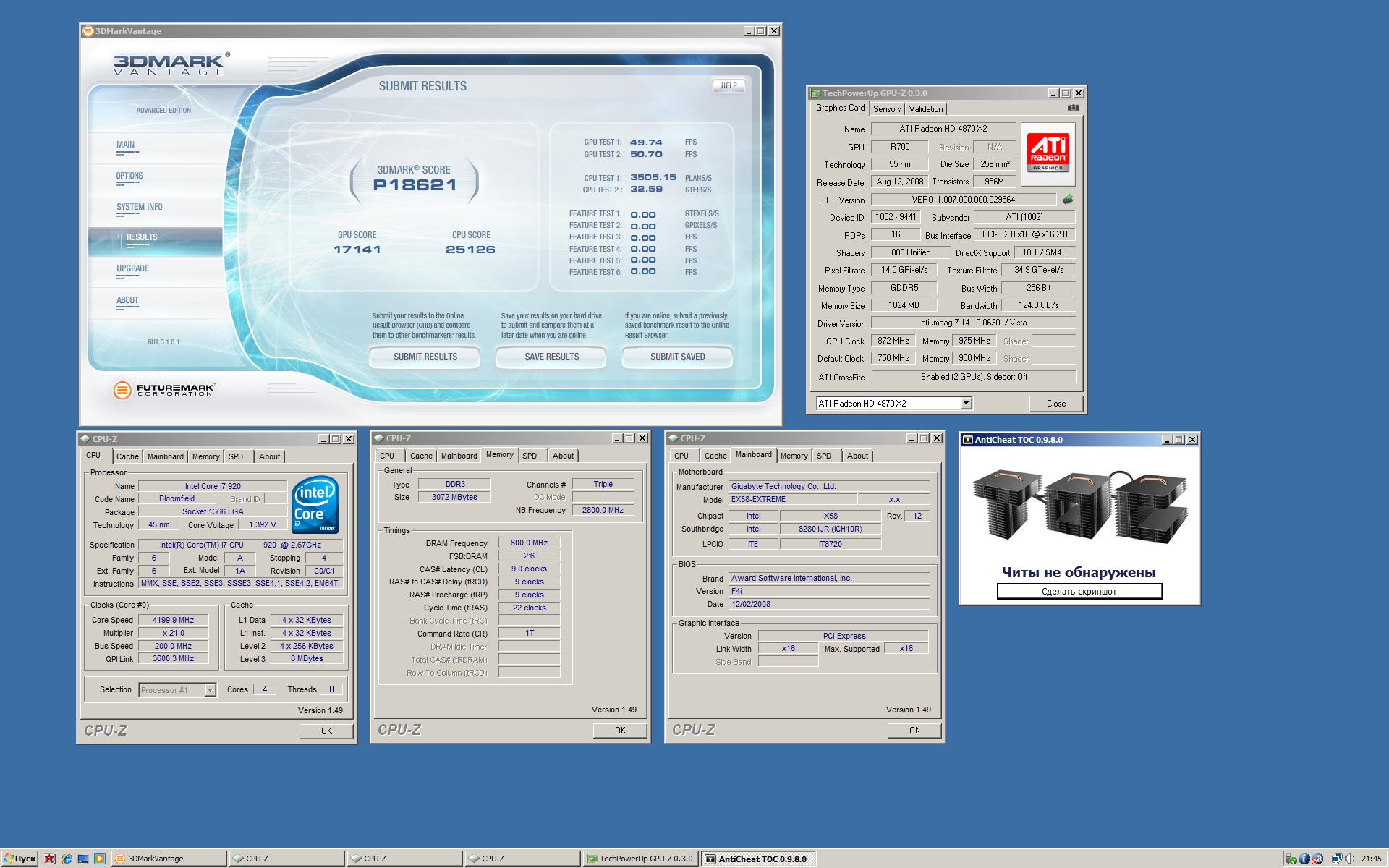Open Cache tab in CPU-Z CPU window

[x=127, y=456]
